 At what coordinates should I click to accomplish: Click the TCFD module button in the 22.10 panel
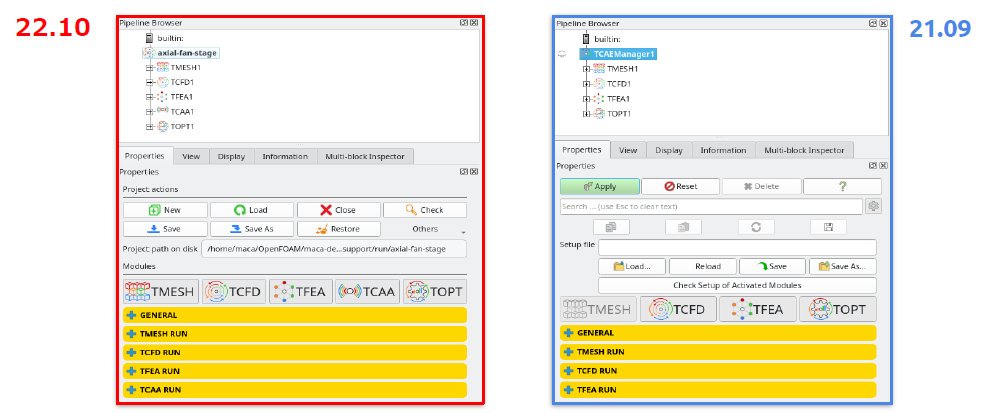(x=234, y=291)
